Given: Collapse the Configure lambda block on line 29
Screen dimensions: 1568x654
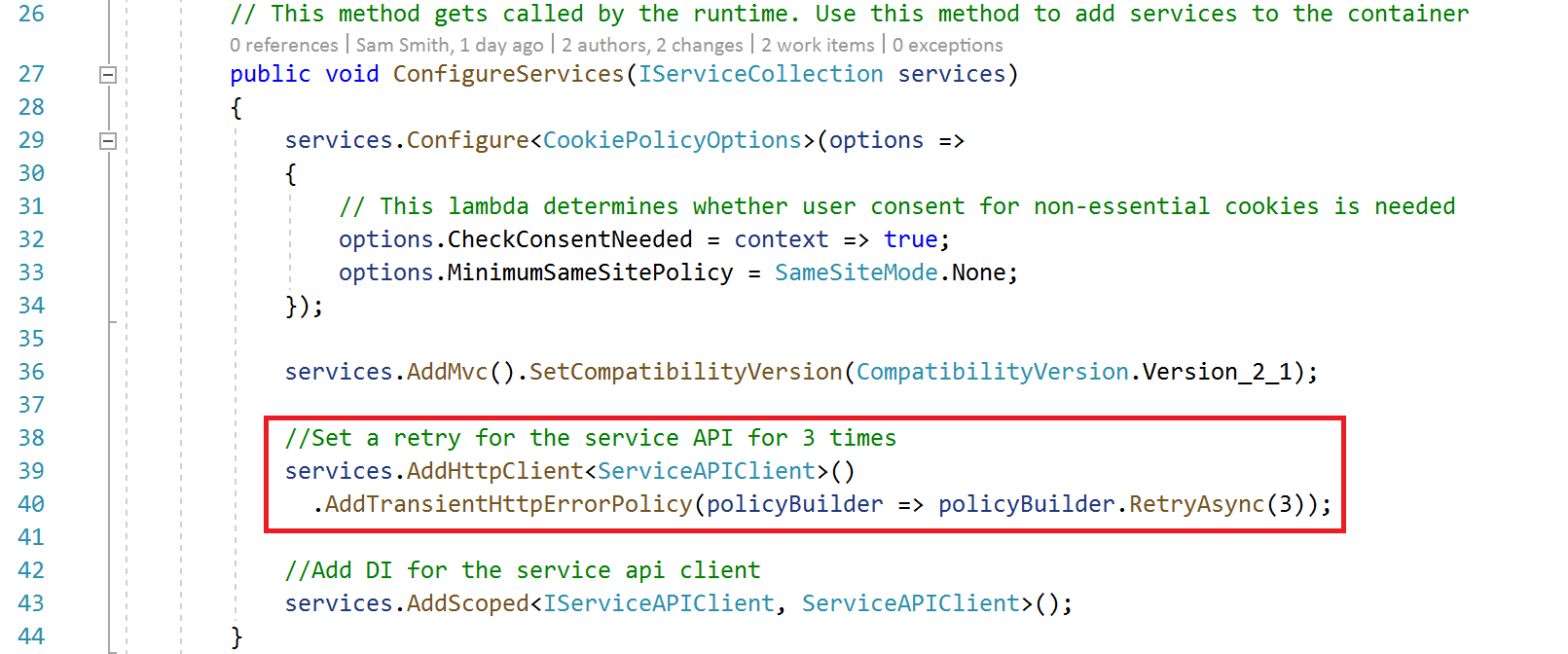Looking at the screenshot, I should pyautogui.click(x=108, y=141).
